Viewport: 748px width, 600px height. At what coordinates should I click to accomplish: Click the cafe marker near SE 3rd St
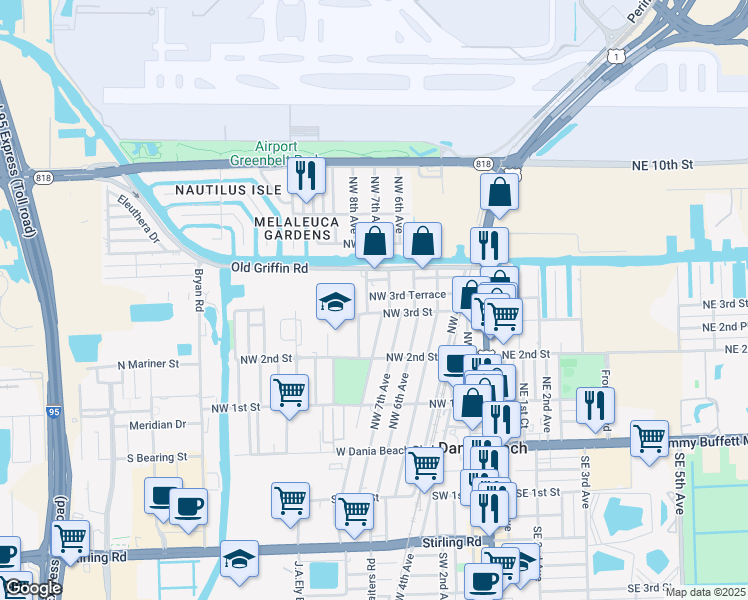coord(483,580)
